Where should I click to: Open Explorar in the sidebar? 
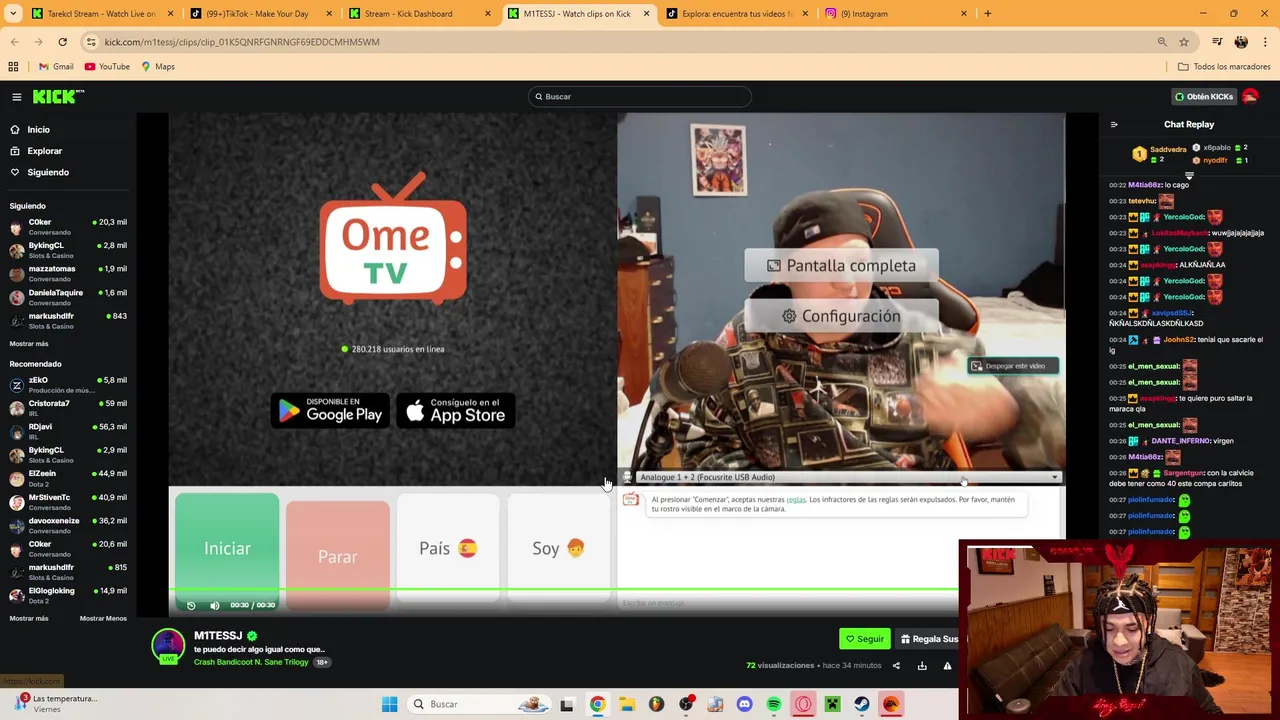click(44, 151)
